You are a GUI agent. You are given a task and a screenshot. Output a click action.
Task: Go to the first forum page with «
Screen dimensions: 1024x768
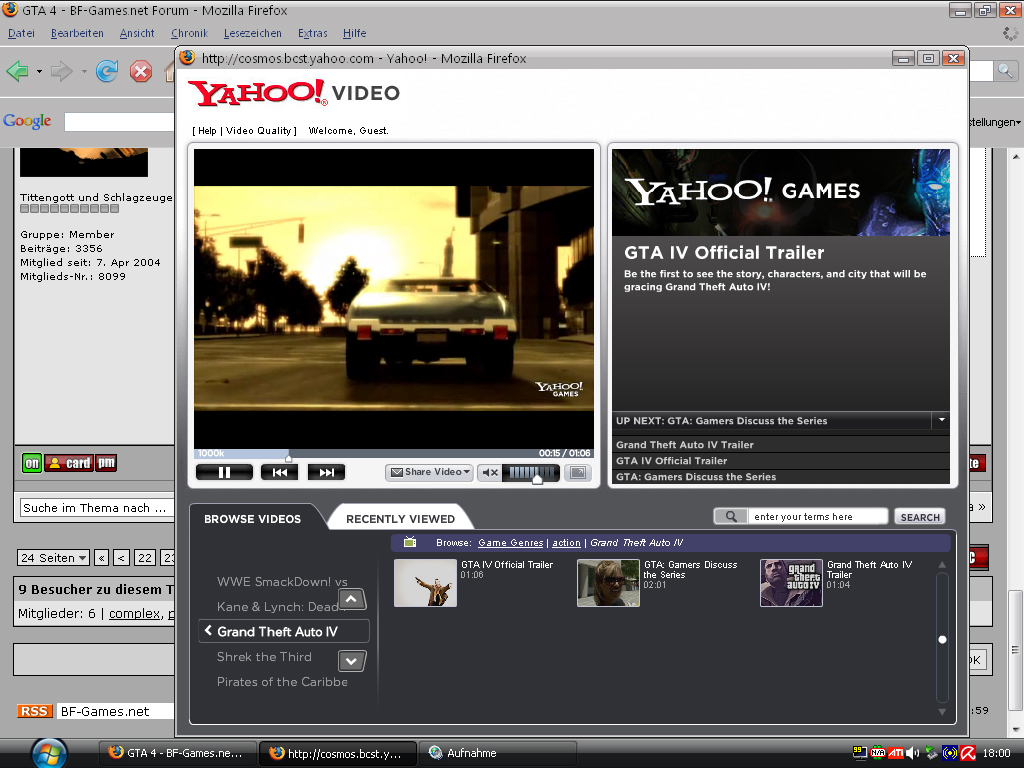click(101, 558)
